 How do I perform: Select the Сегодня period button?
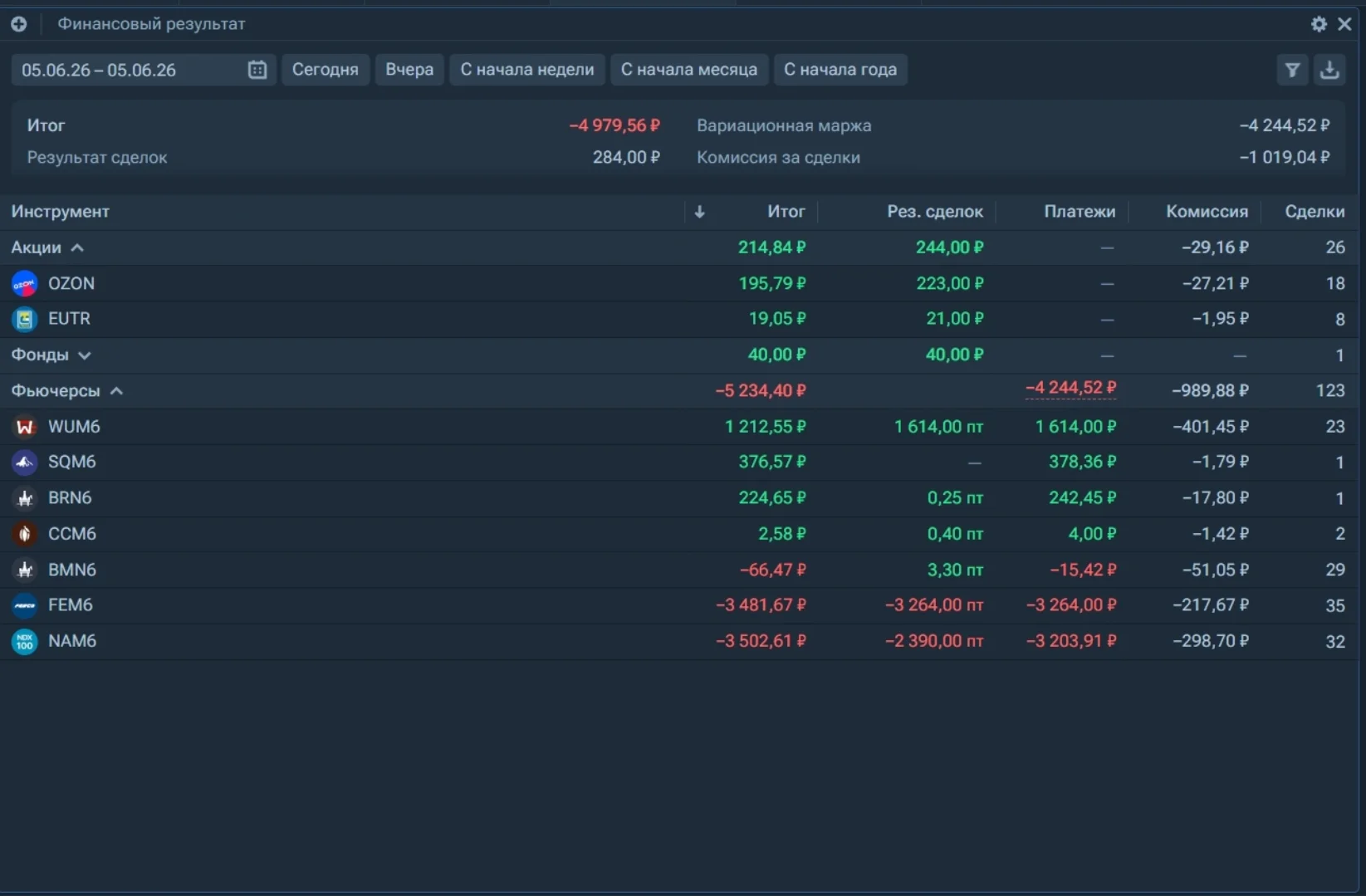pyautogui.click(x=325, y=70)
